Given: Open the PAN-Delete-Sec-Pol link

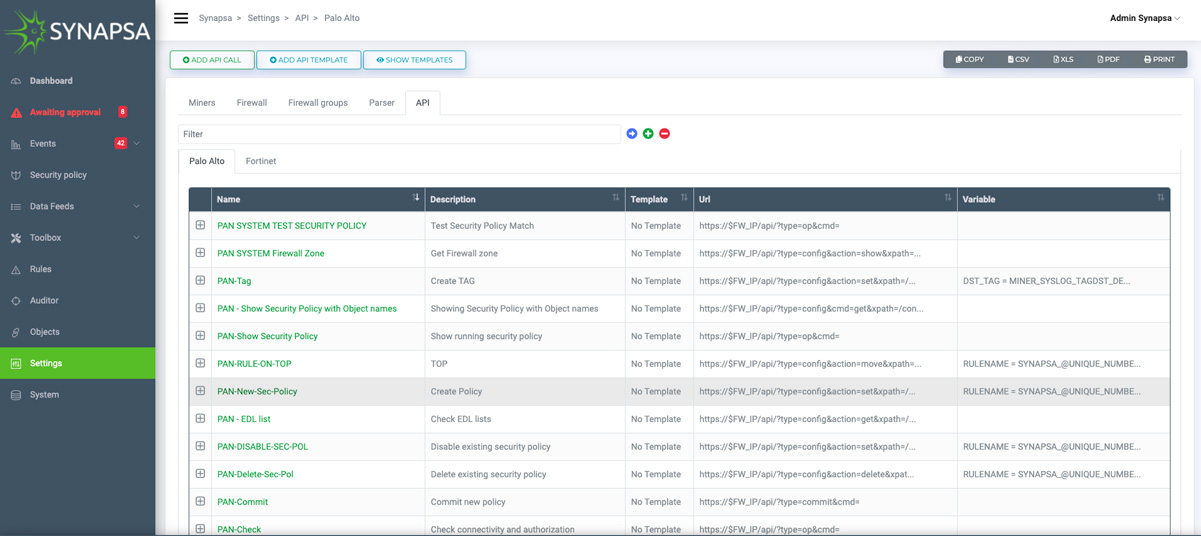Looking at the screenshot, I should click(x=255, y=474).
